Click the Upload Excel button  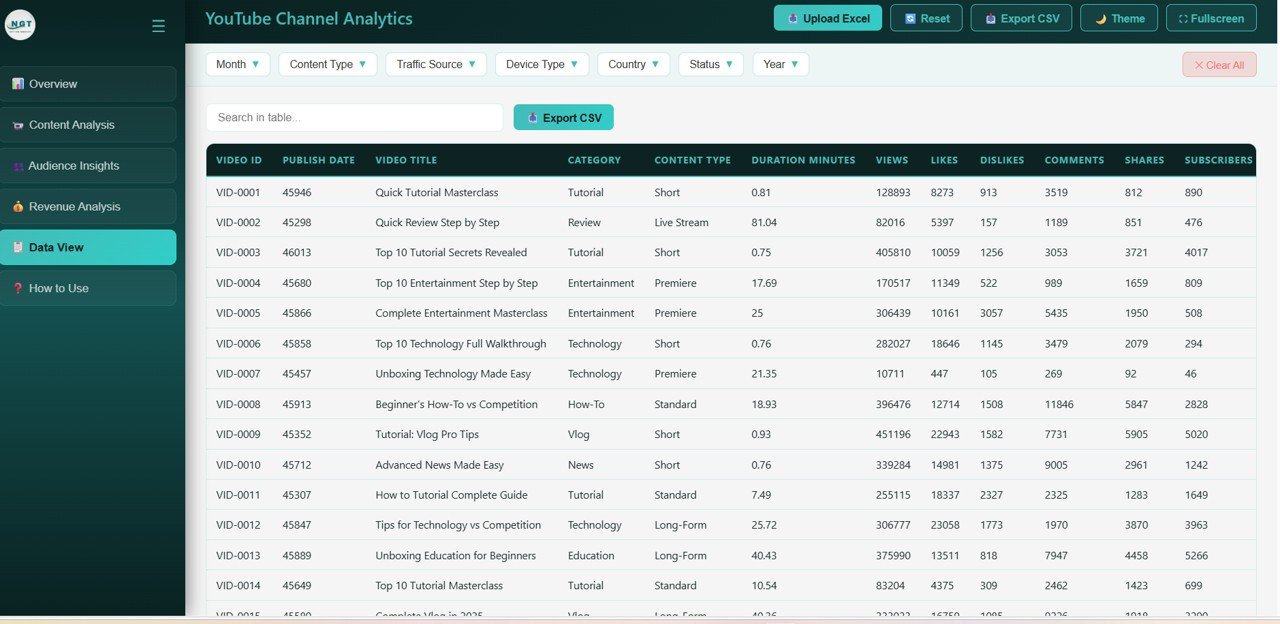(827, 17)
